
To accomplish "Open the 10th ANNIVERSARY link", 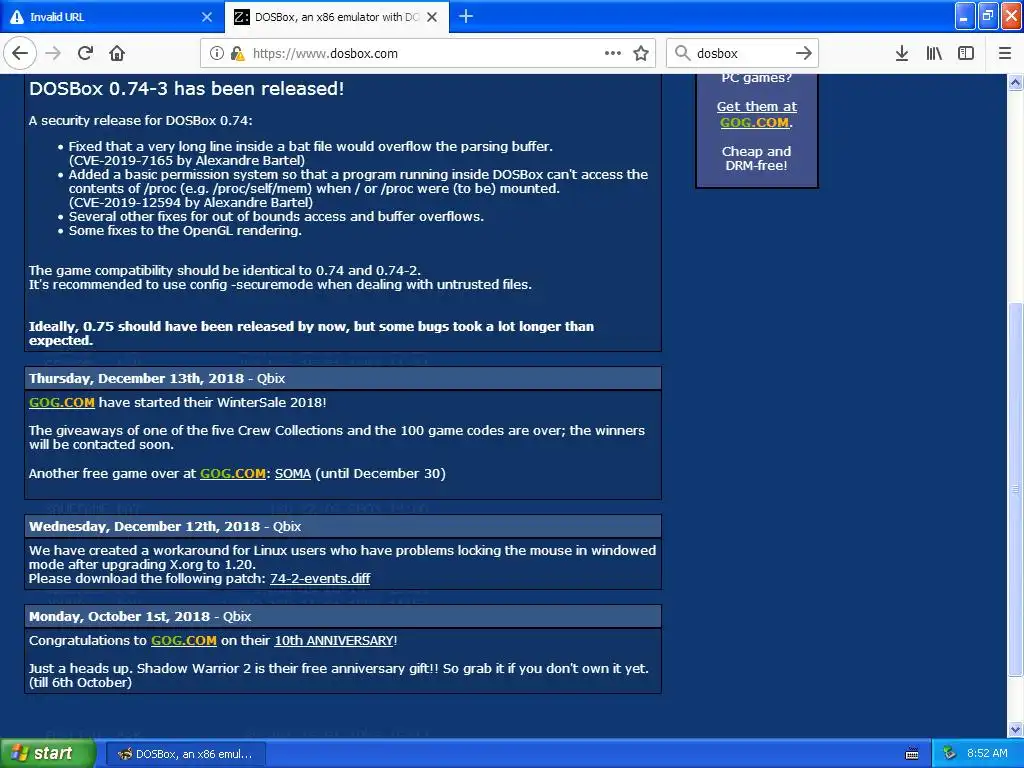I will pyautogui.click(x=334, y=641).
